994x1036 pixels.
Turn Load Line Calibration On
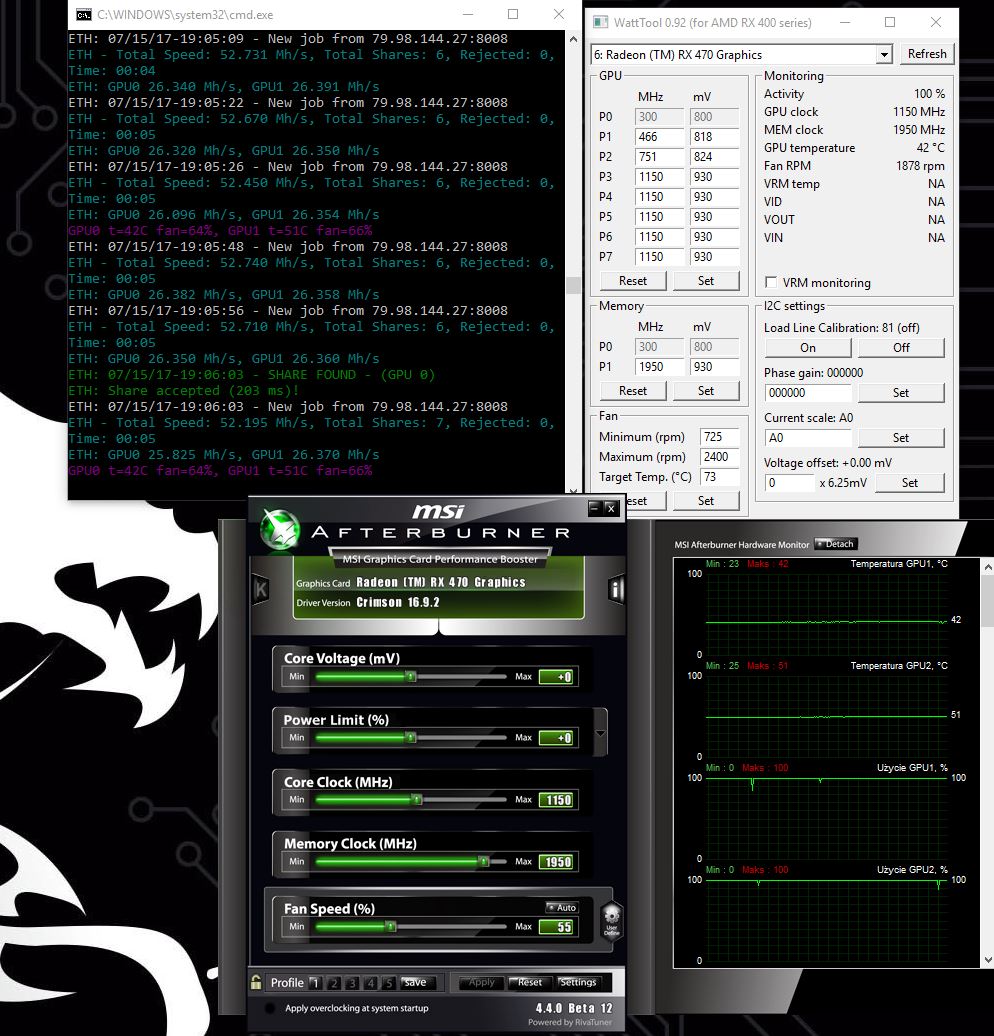(x=808, y=348)
